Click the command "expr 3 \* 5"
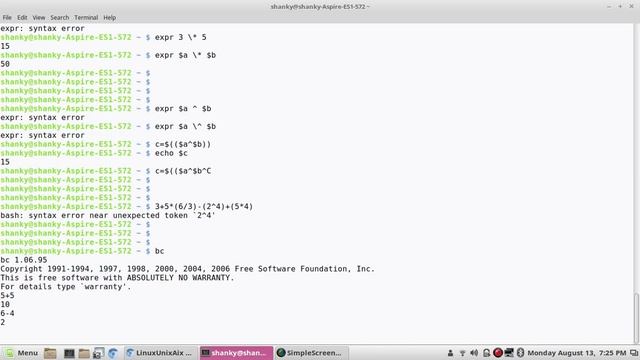640x360 pixels. coord(180,37)
